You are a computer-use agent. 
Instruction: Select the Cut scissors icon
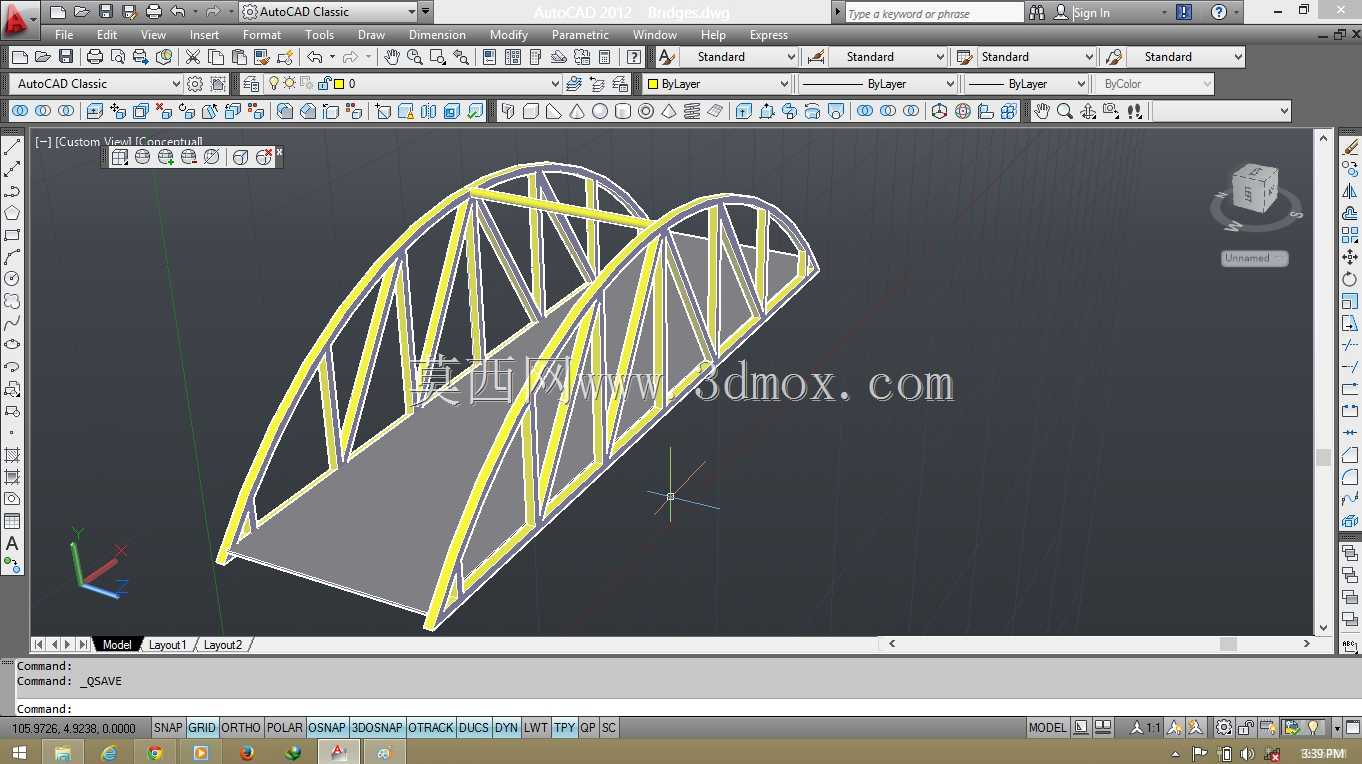[x=193, y=57]
